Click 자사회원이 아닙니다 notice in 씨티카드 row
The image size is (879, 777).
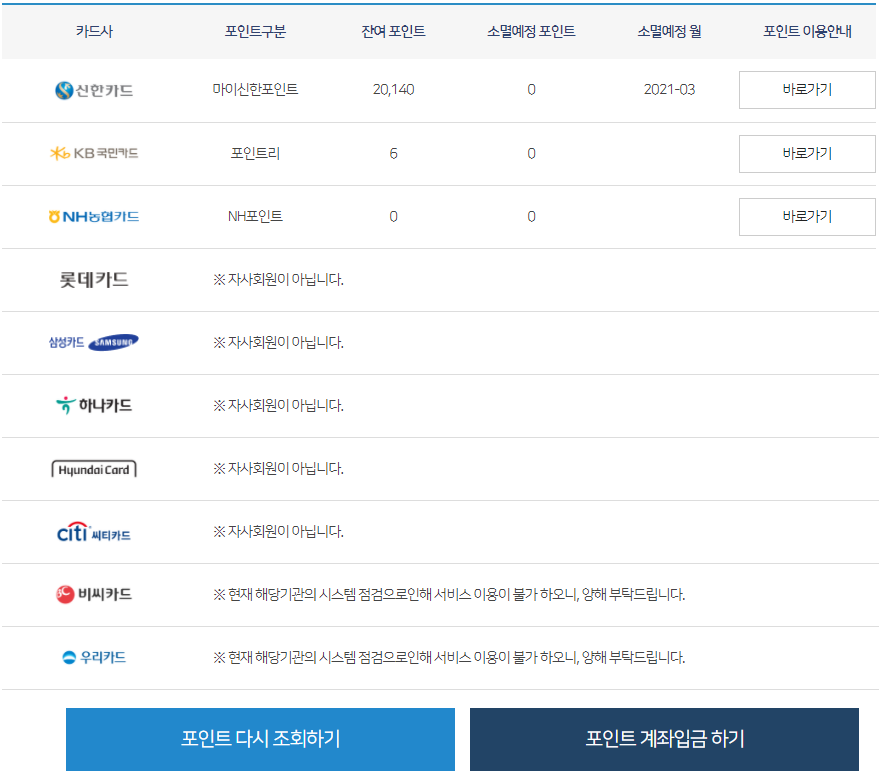(x=278, y=531)
